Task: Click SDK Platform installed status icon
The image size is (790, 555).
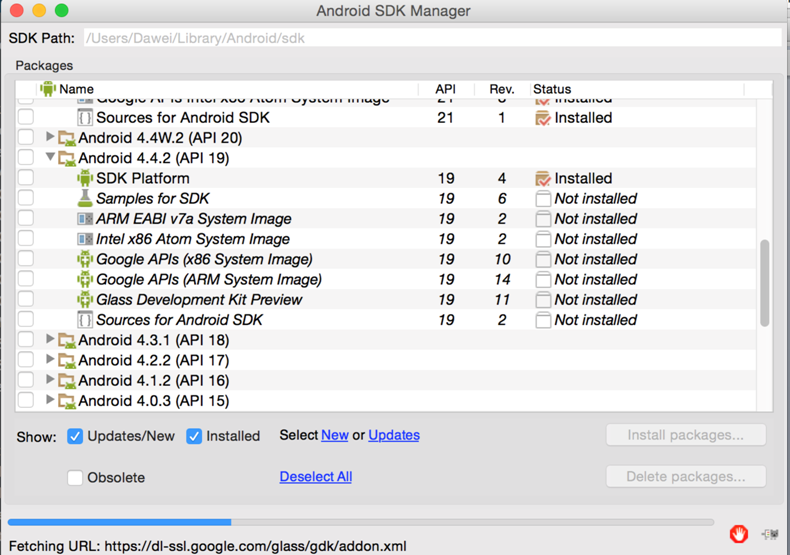Action: tap(543, 178)
